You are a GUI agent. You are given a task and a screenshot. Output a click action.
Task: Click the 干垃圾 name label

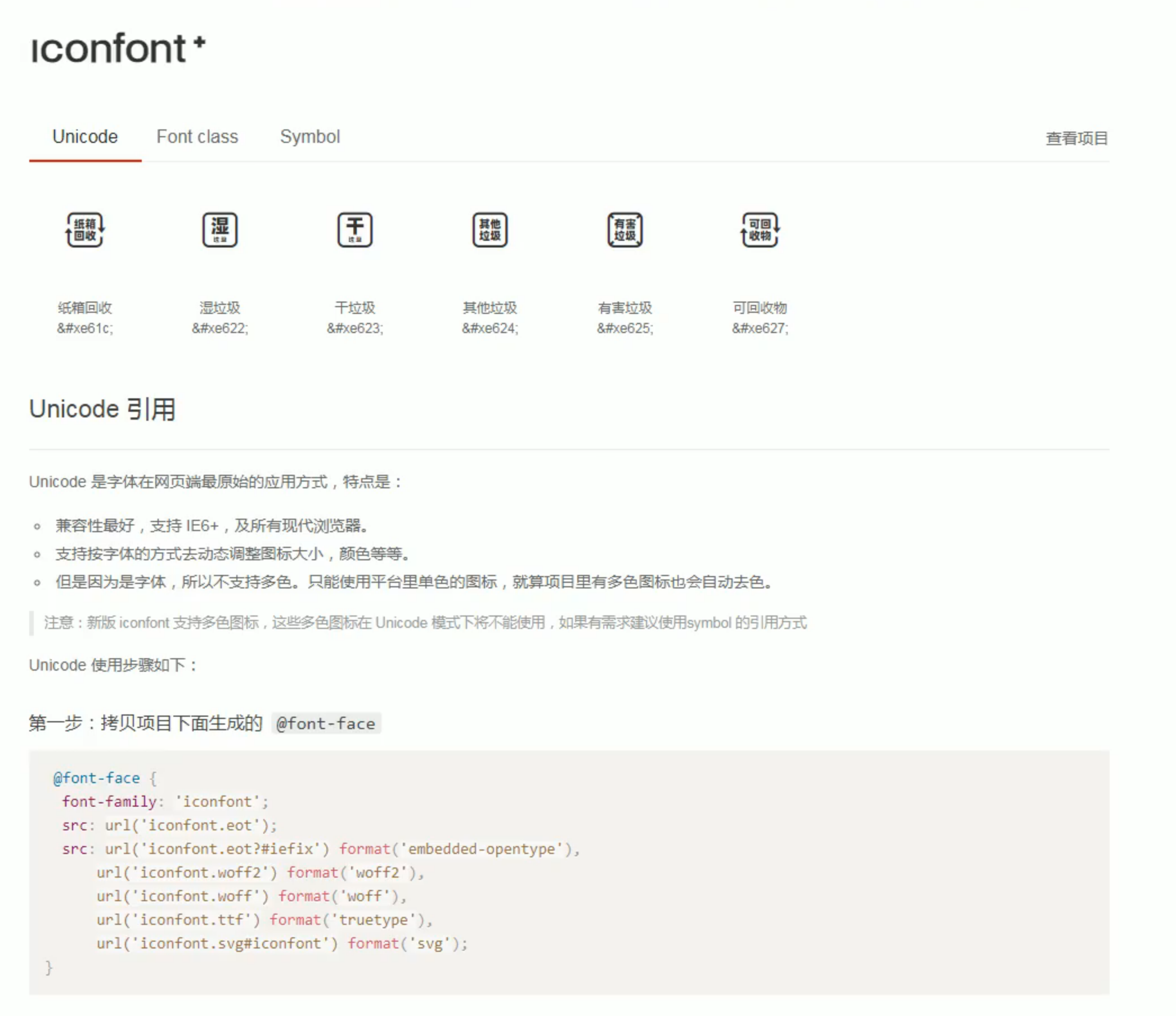click(354, 308)
